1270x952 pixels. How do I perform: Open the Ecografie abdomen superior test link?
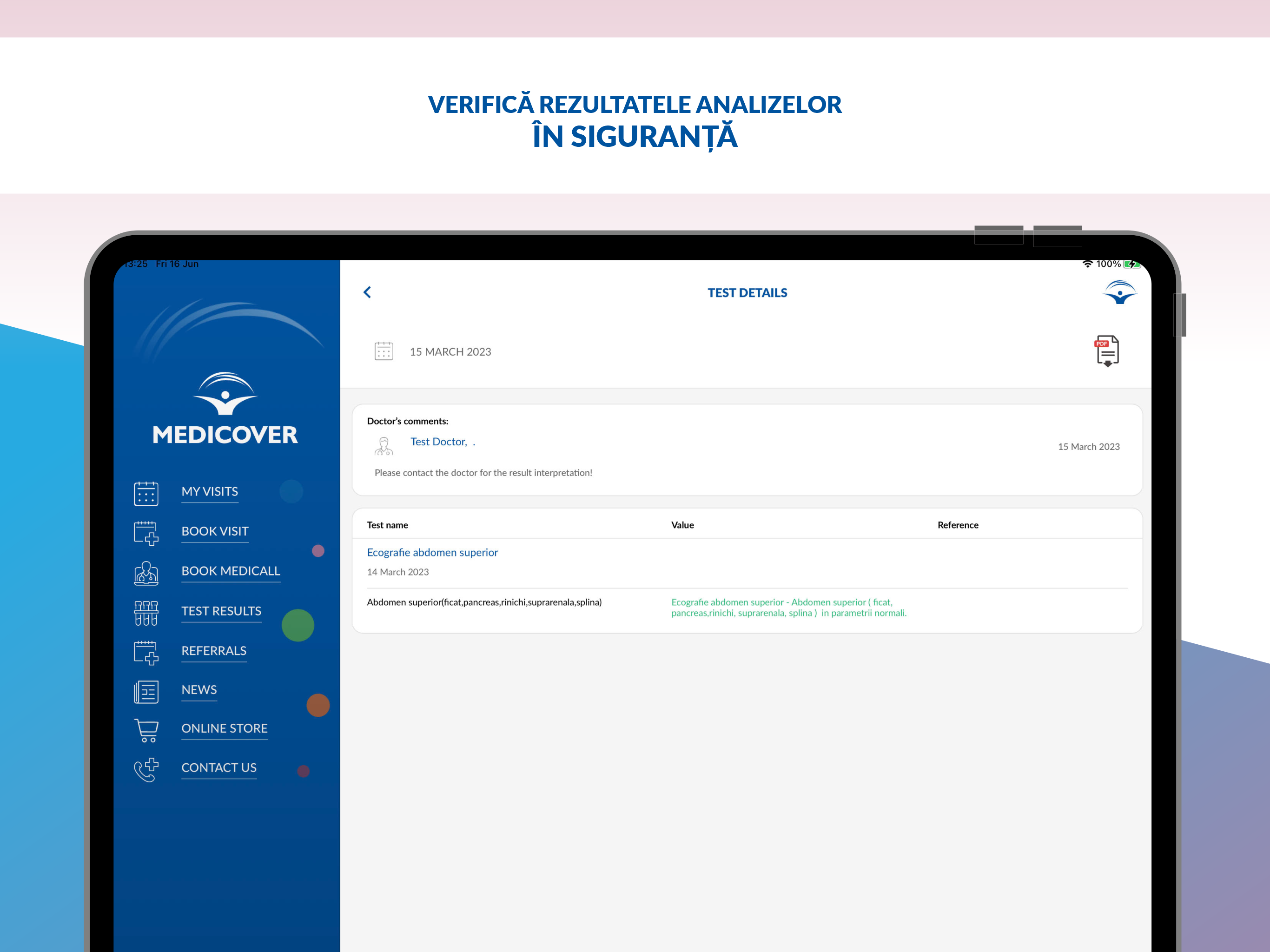(x=432, y=552)
